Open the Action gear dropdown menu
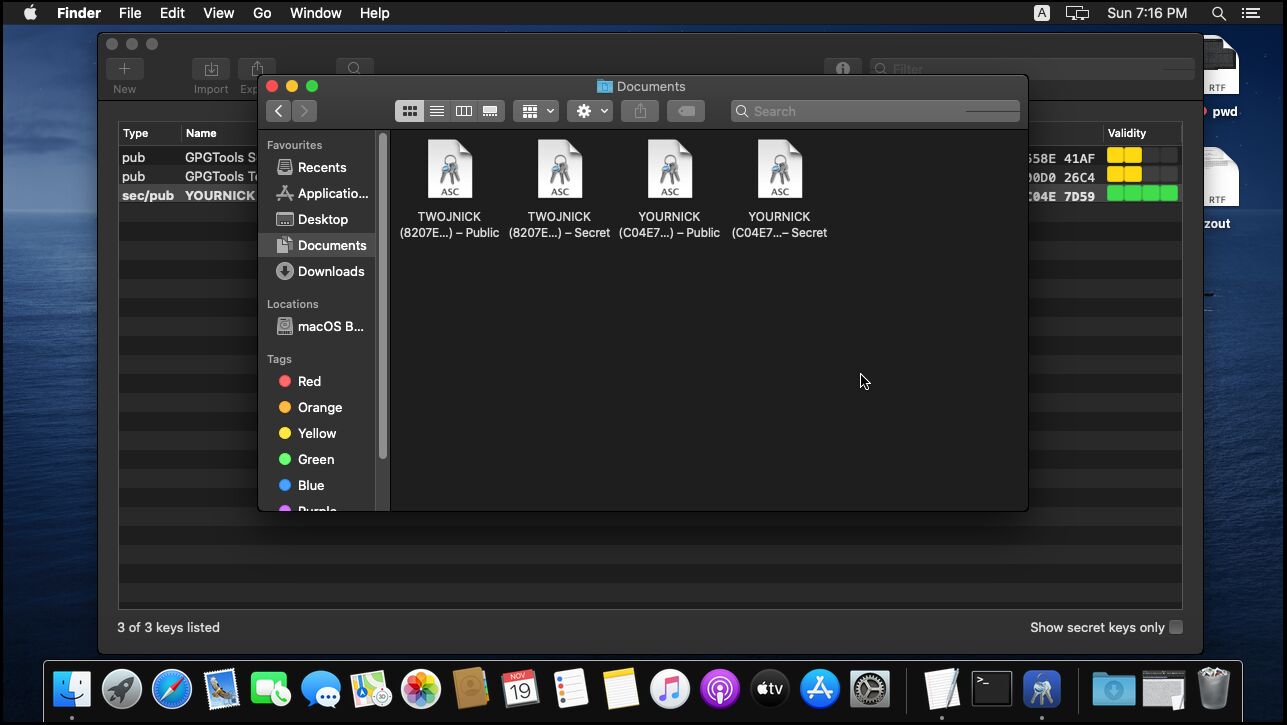1287x725 pixels. pyautogui.click(x=590, y=111)
